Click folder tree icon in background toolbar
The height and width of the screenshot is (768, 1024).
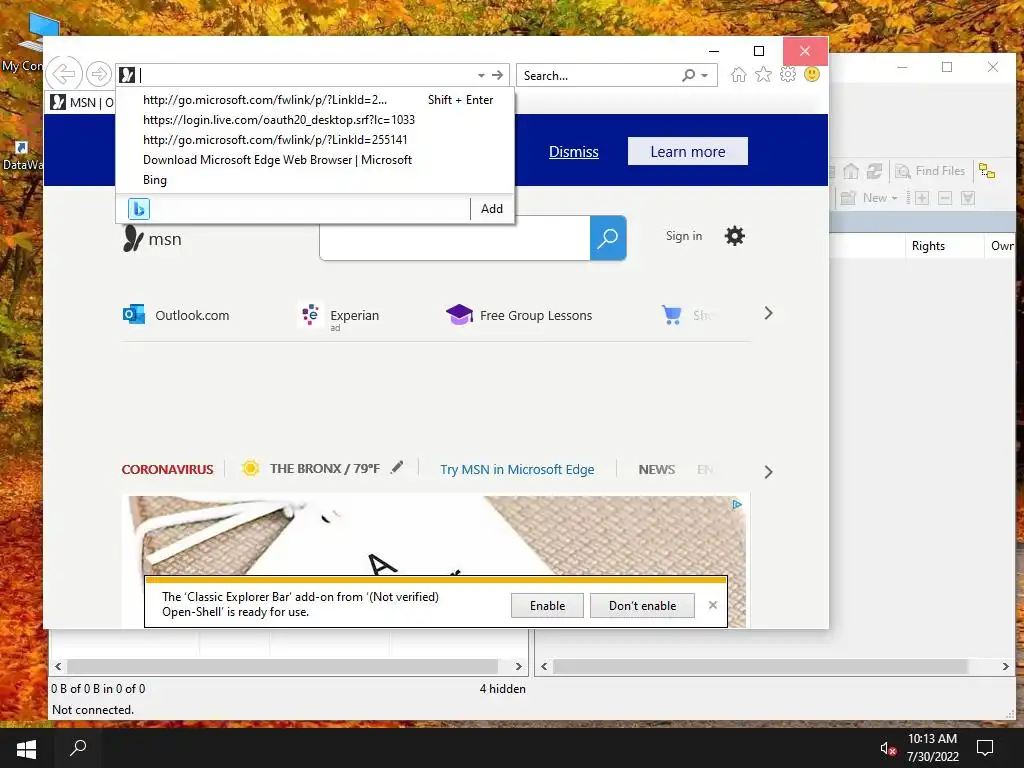point(987,171)
